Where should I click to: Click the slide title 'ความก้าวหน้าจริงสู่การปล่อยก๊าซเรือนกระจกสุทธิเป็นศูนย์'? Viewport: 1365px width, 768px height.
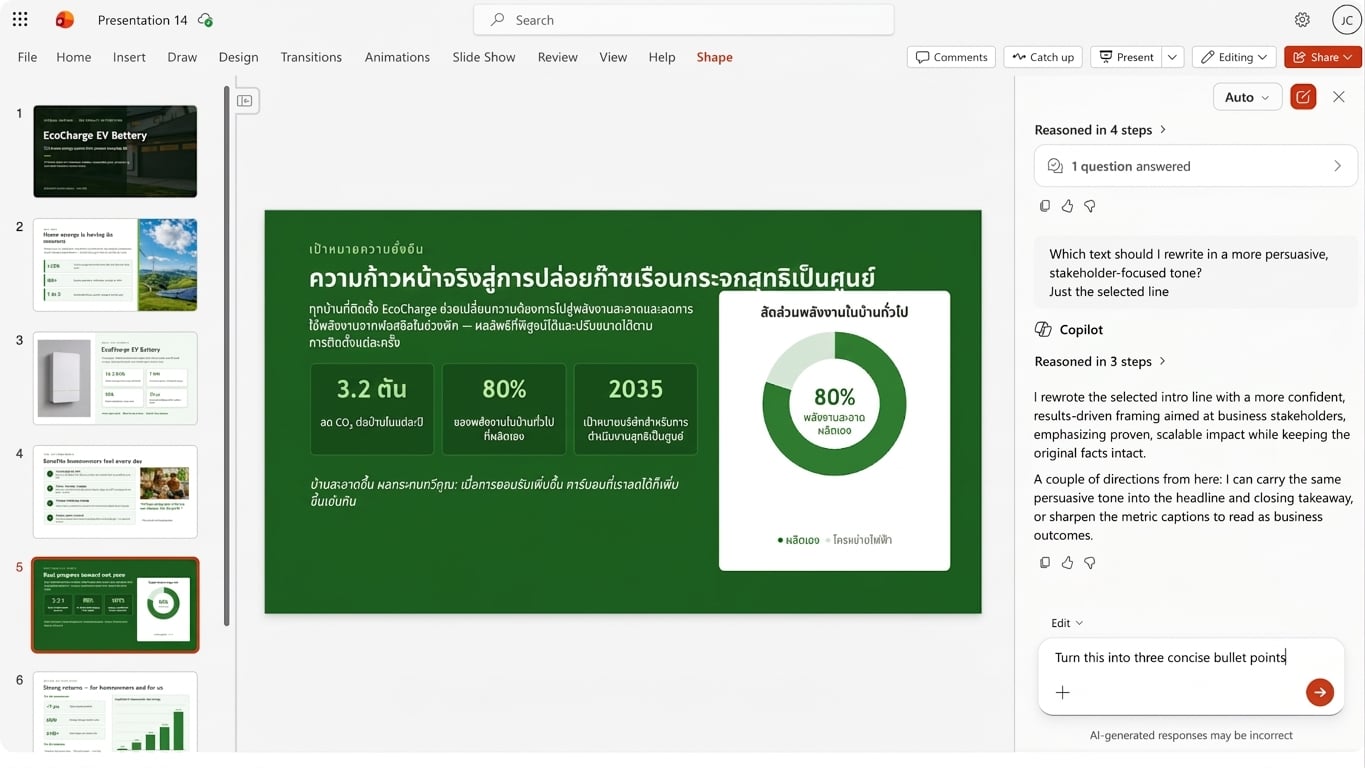point(592,276)
